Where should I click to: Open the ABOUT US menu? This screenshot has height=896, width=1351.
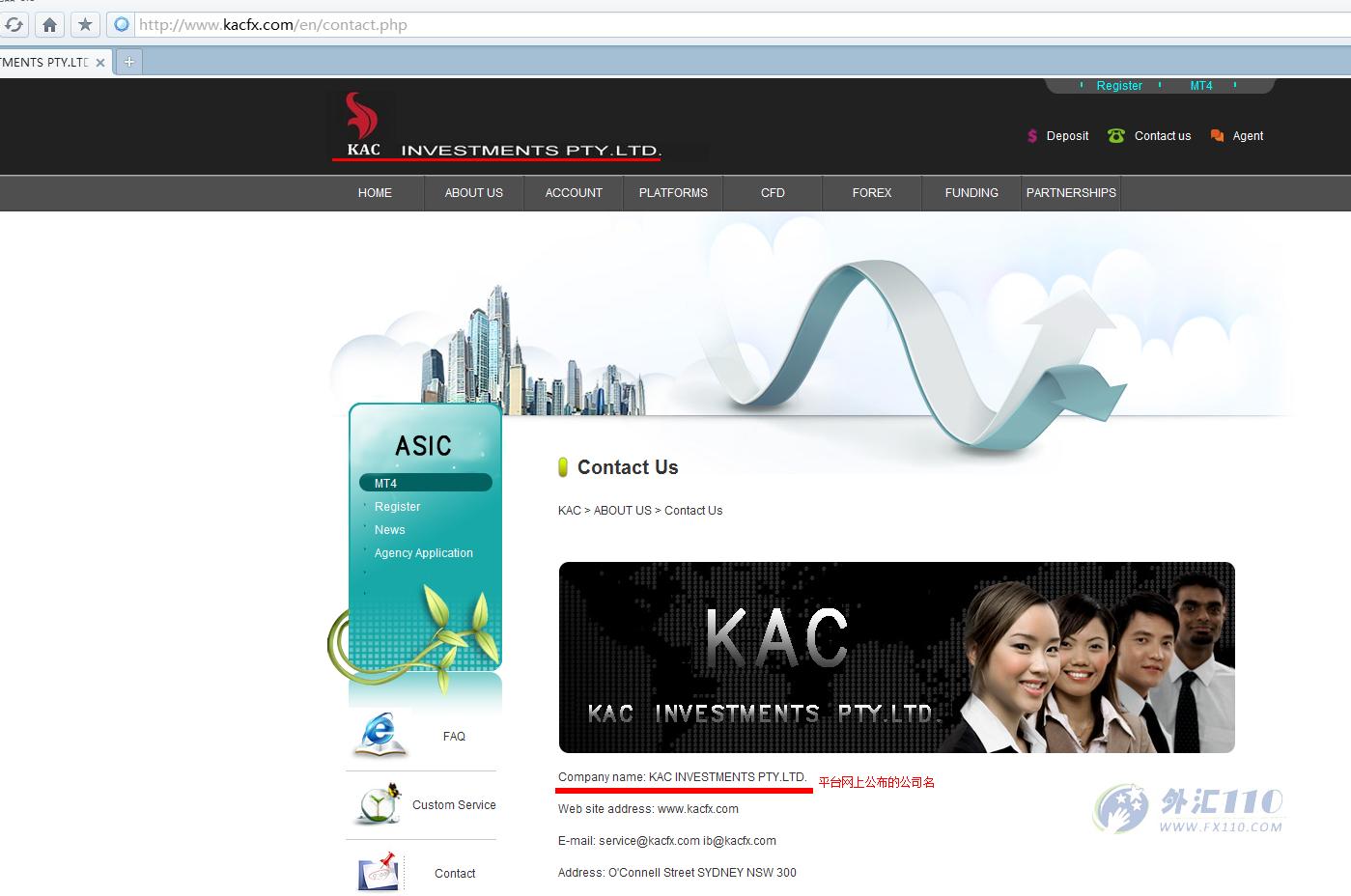pyautogui.click(x=474, y=193)
